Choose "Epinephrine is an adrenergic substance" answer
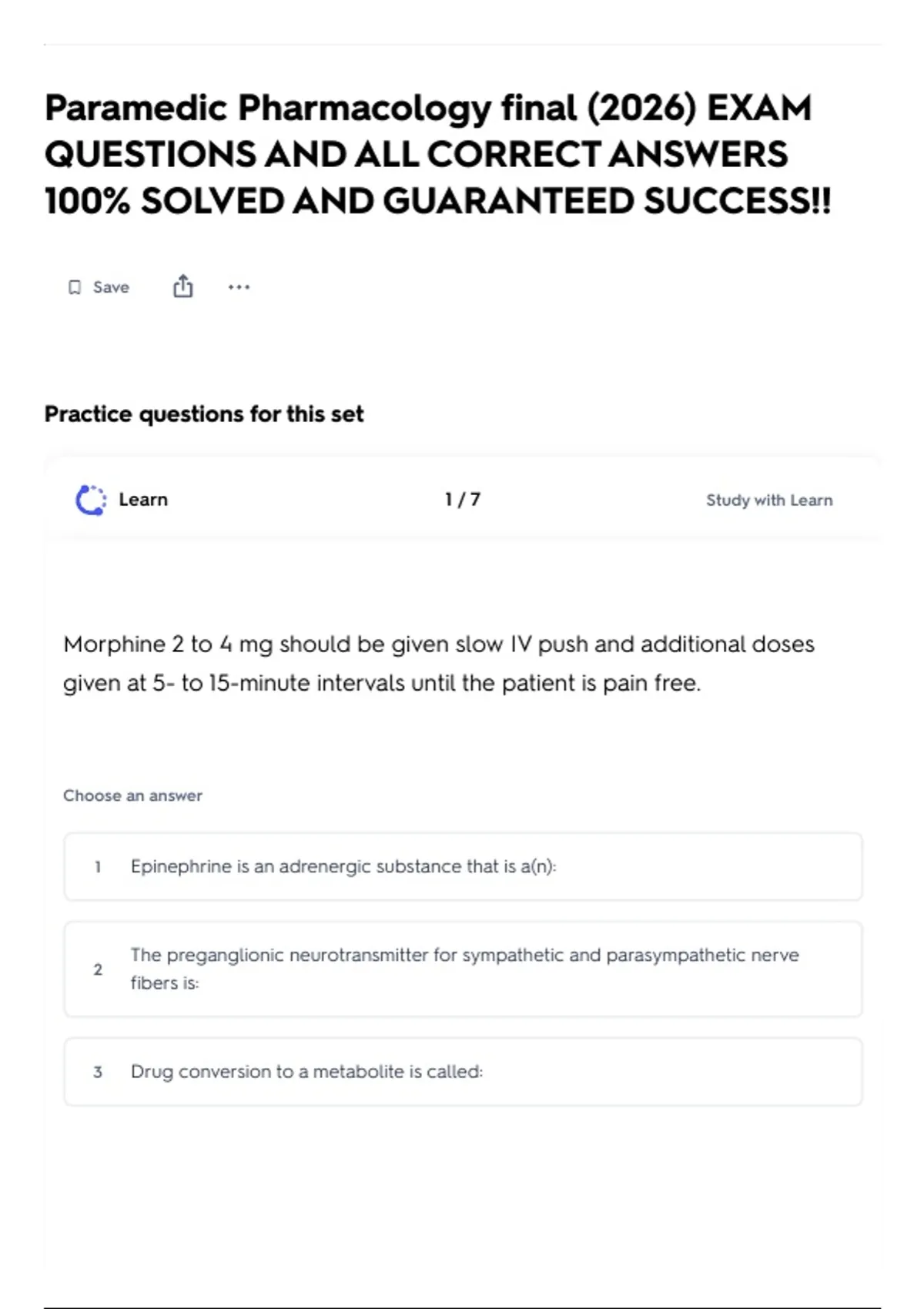This screenshot has width=924, height=1309. tap(463, 867)
